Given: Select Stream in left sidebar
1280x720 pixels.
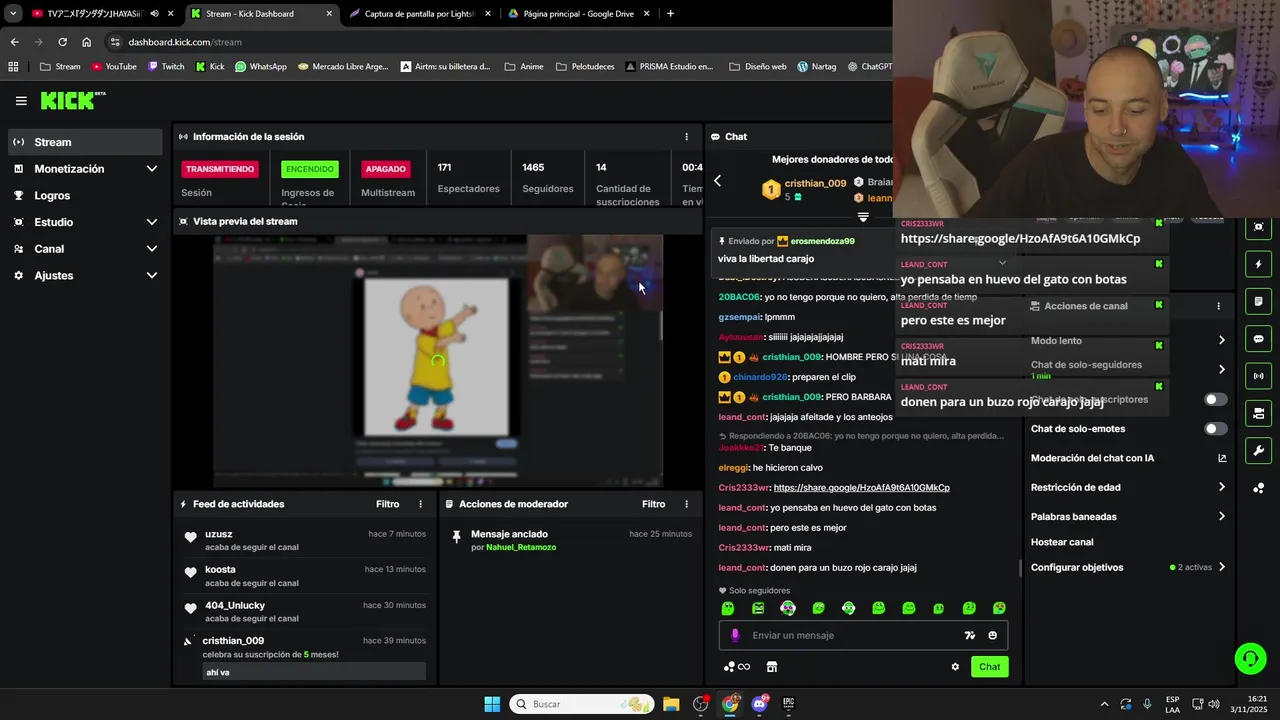Looking at the screenshot, I should [x=84, y=142].
